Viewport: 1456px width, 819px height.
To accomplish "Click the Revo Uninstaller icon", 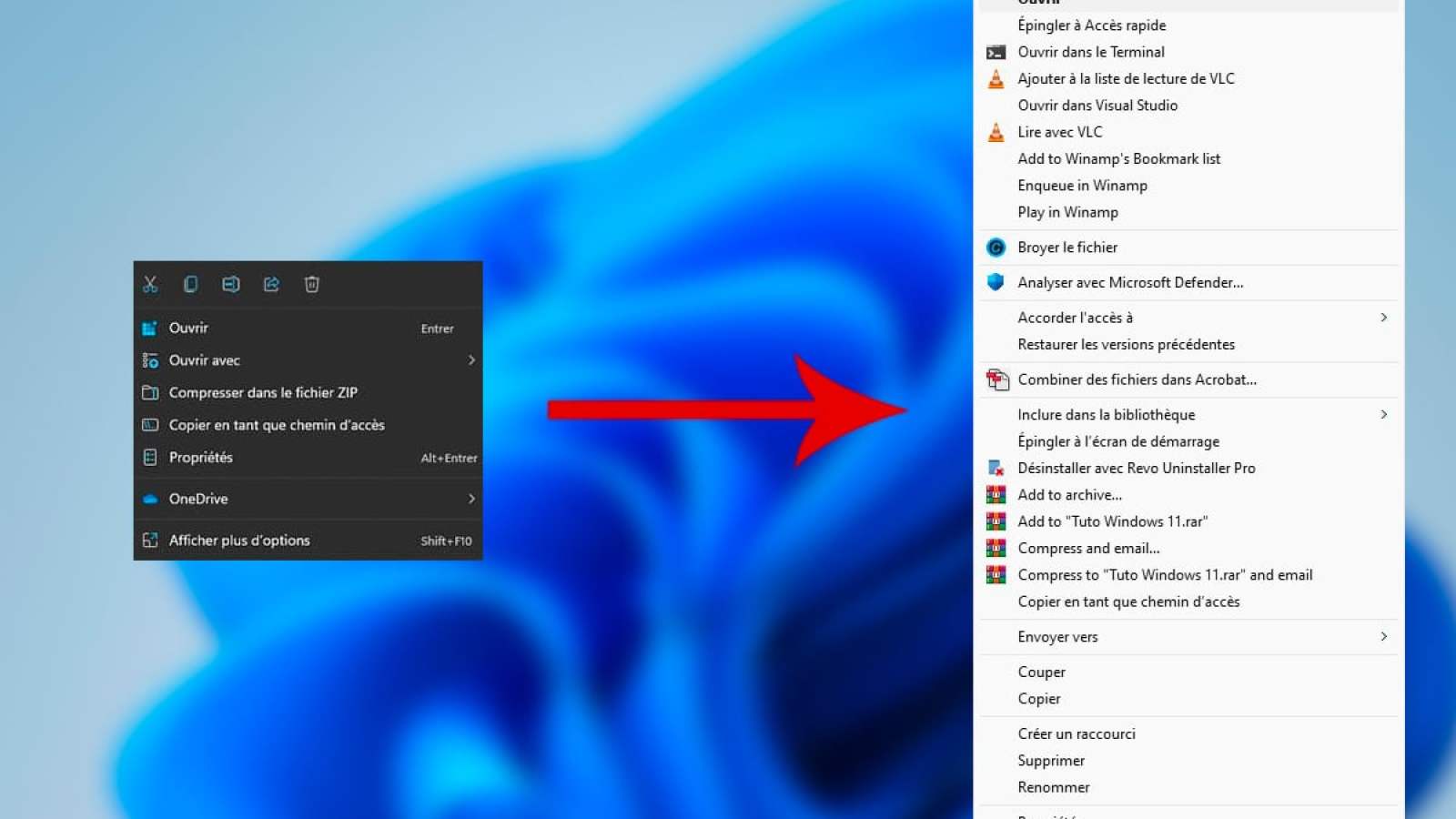I will [996, 468].
